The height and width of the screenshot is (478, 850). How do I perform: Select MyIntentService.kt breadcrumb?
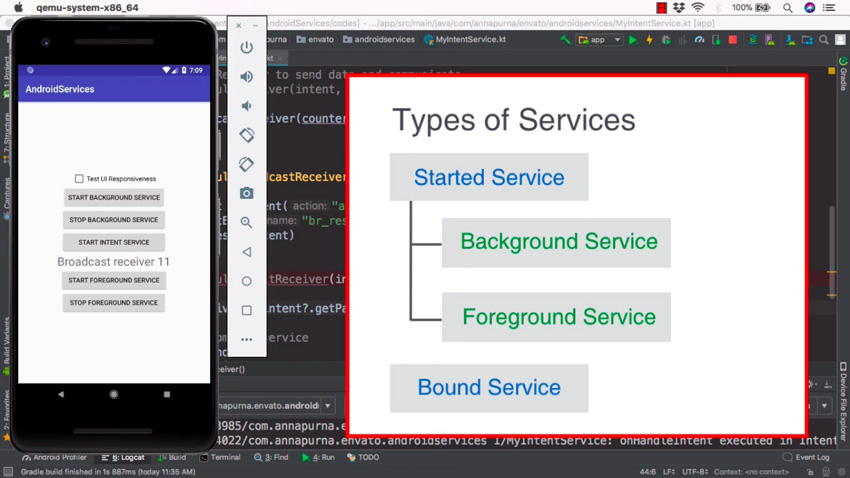click(465, 40)
